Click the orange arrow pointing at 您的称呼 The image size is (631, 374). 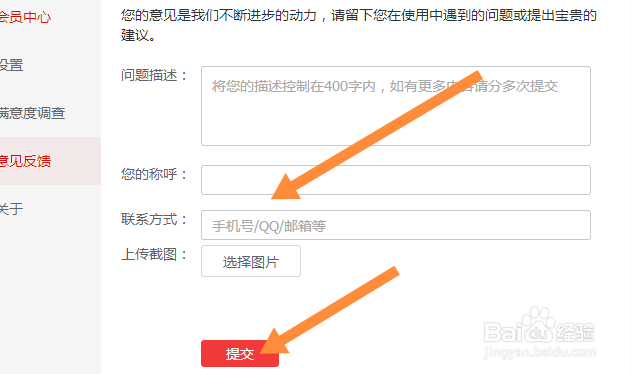coord(376,135)
